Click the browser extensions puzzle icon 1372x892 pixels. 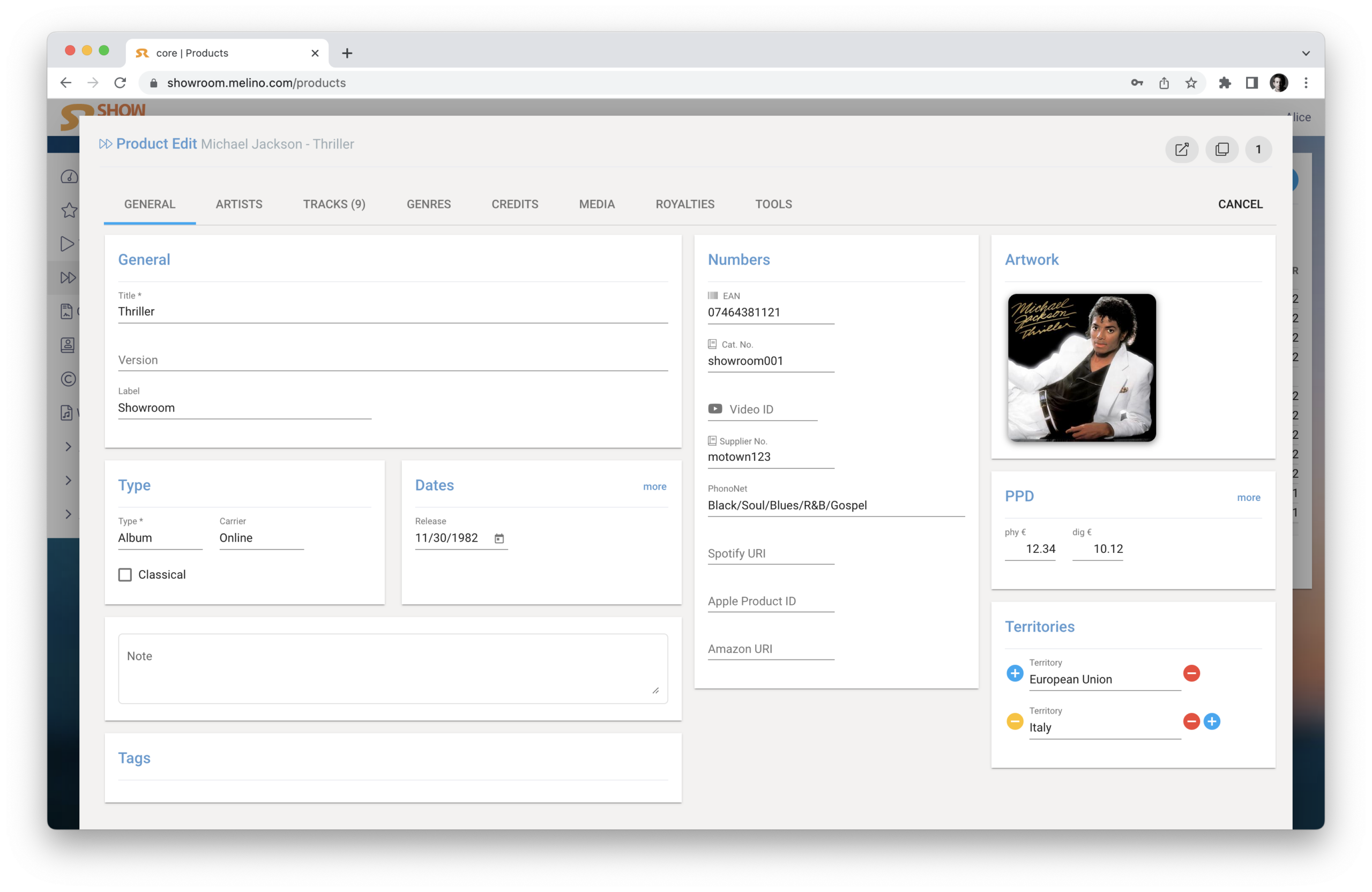tap(1225, 83)
